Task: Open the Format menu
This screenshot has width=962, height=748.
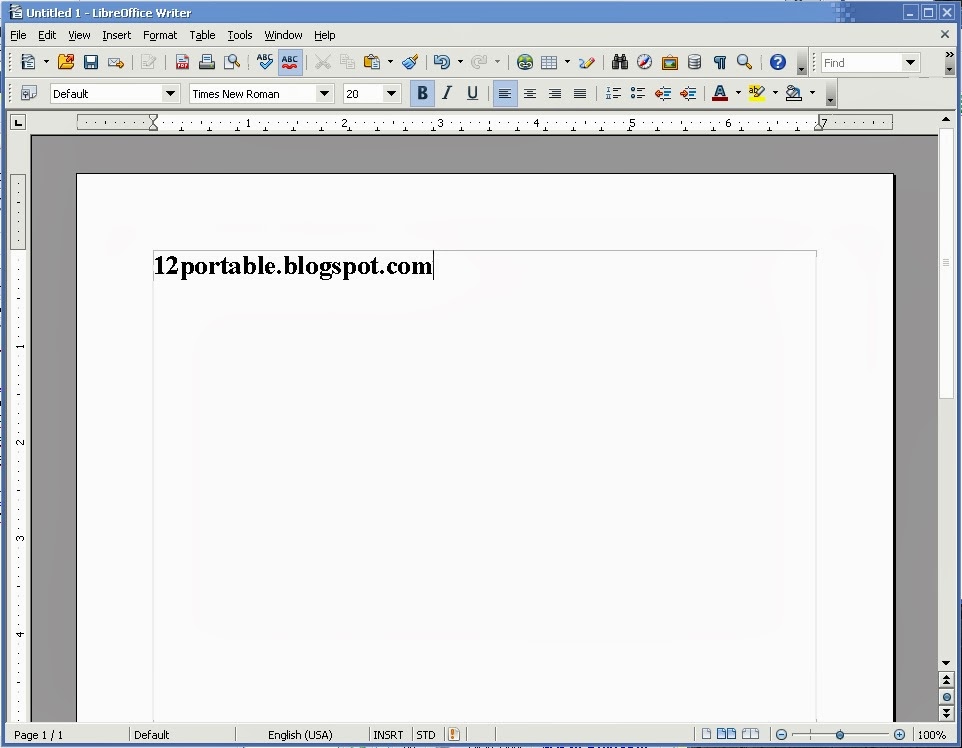Action: click(160, 35)
